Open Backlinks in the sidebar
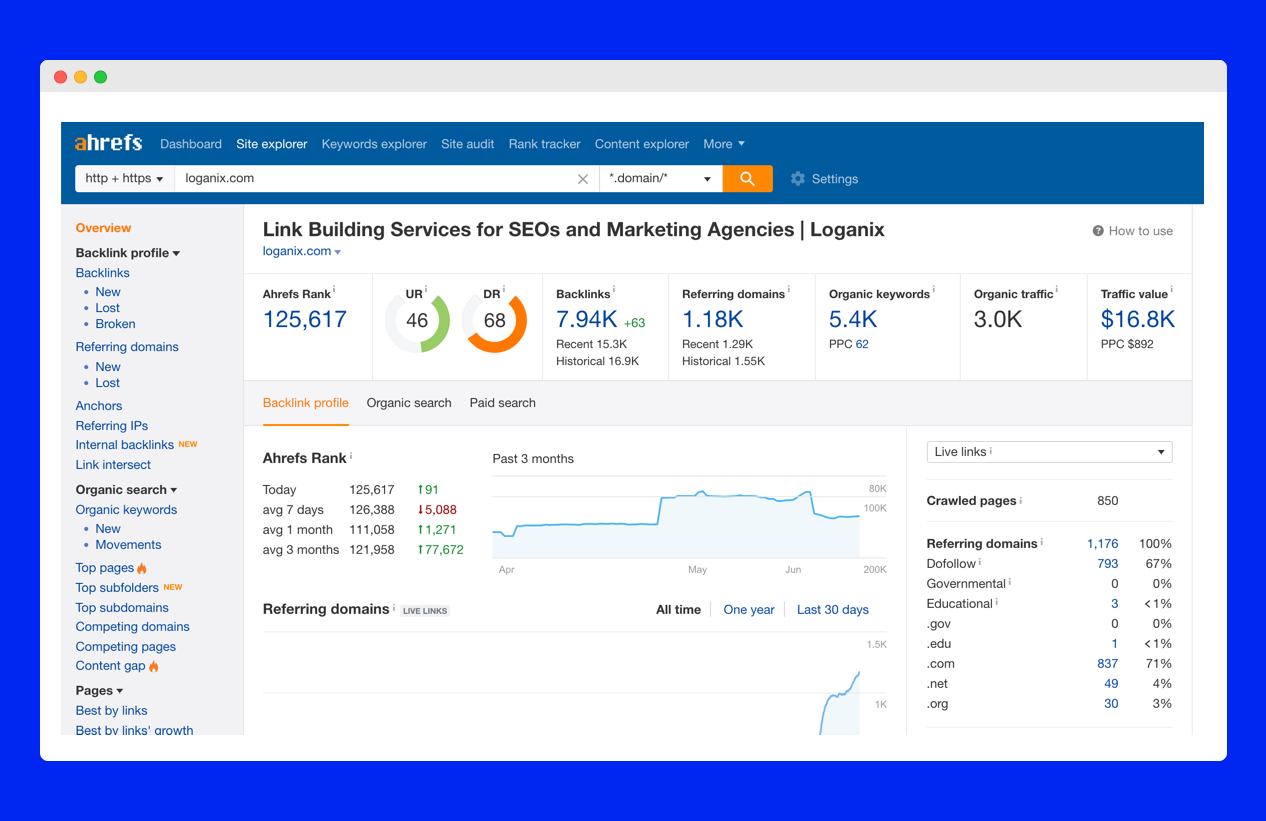Screen dimensions: 1266x821 [103, 273]
